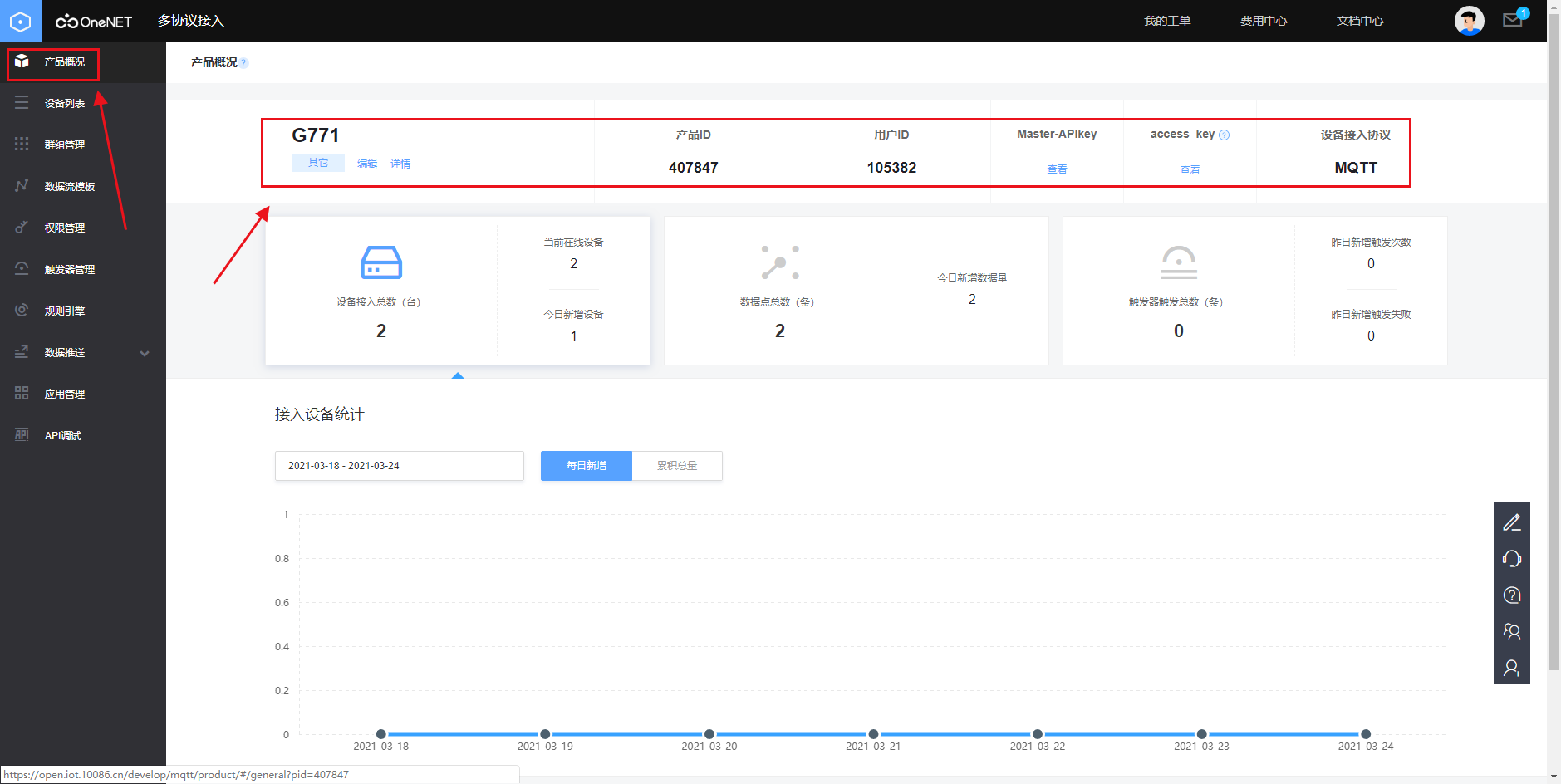Select 每日新增 chart toggle
The height and width of the screenshot is (784, 1561).
point(586,466)
